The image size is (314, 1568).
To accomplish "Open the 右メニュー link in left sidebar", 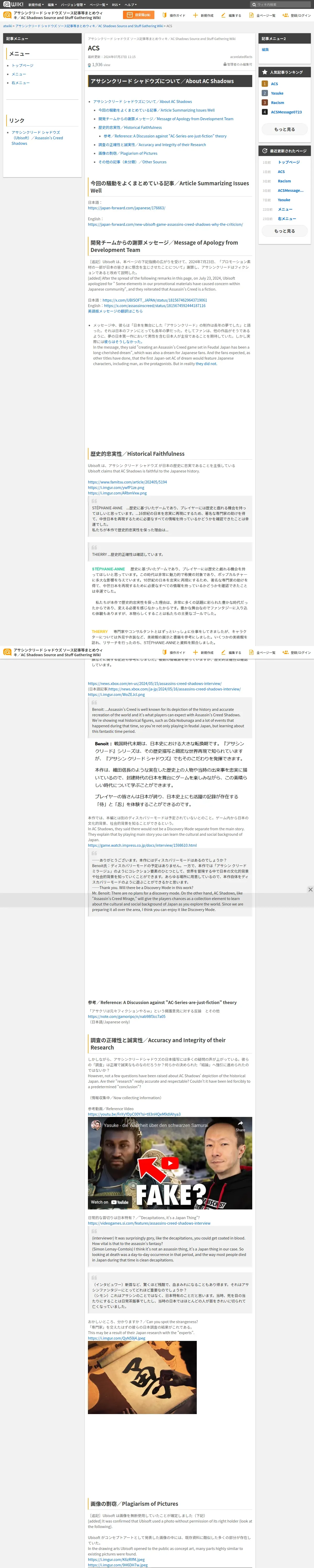I will tap(20, 83).
